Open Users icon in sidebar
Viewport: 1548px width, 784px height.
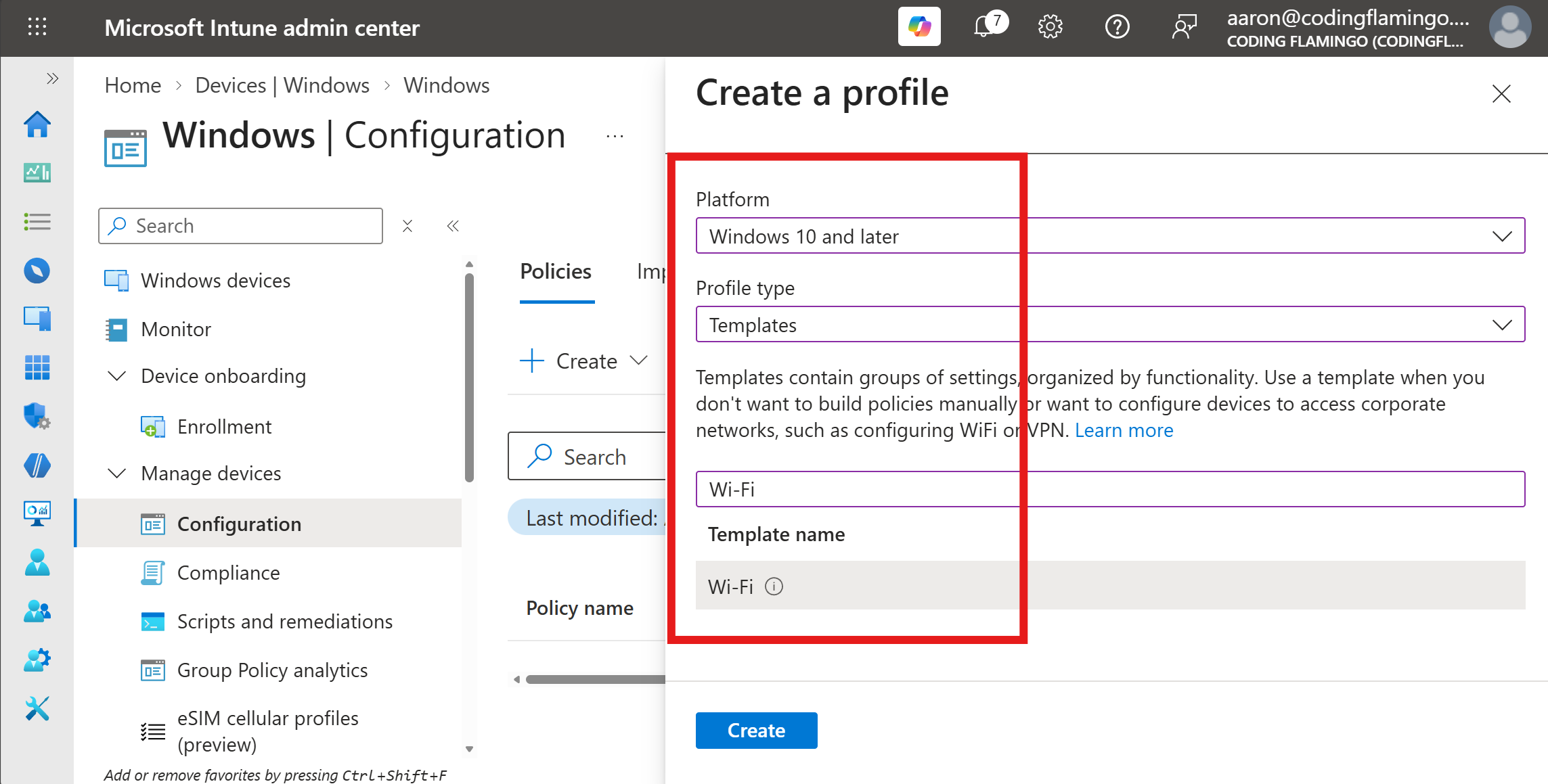click(x=37, y=563)
